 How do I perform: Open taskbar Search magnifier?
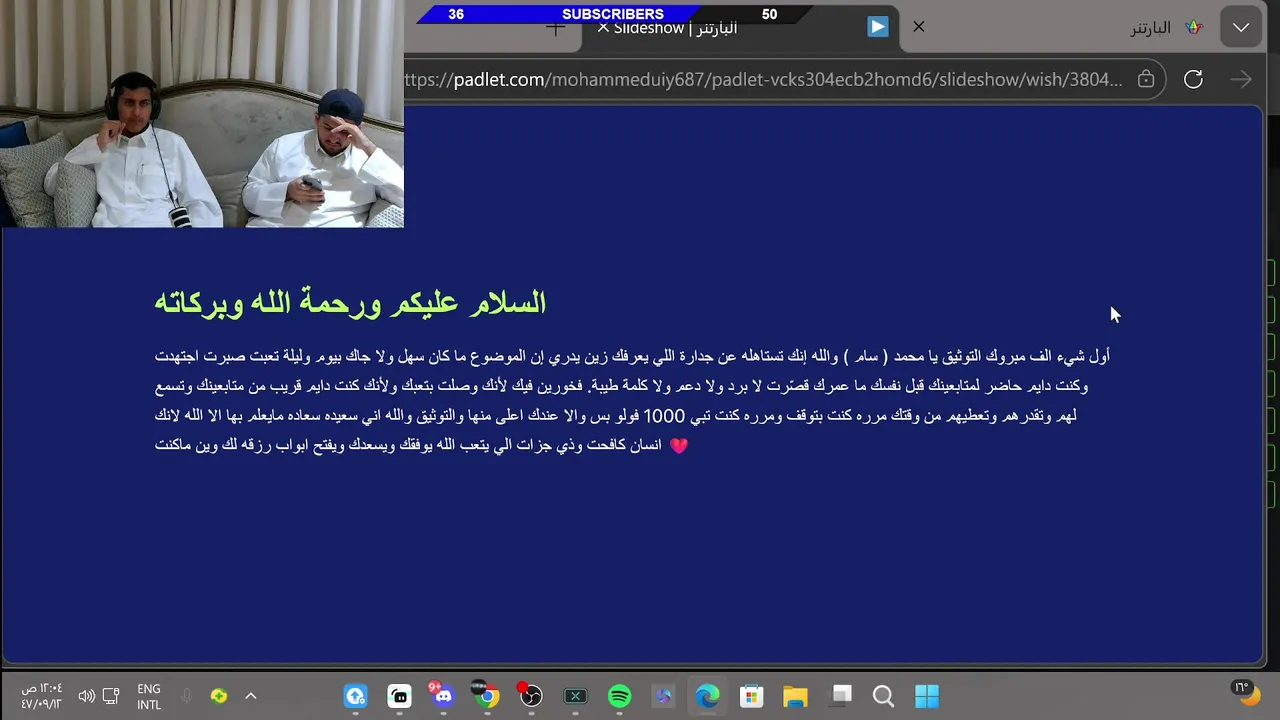(883, 696)
